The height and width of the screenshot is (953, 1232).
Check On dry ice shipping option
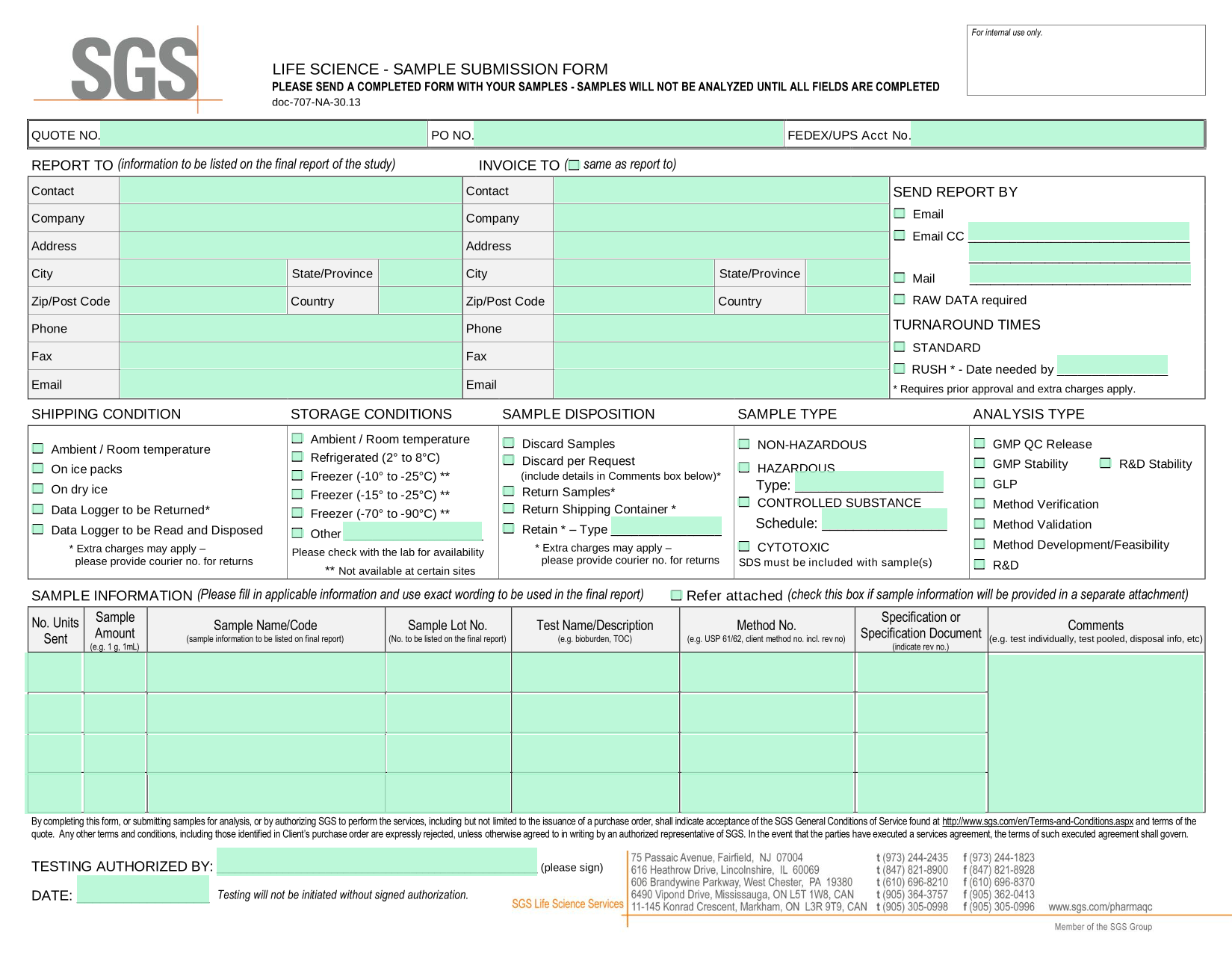click(x=38, y=489)
